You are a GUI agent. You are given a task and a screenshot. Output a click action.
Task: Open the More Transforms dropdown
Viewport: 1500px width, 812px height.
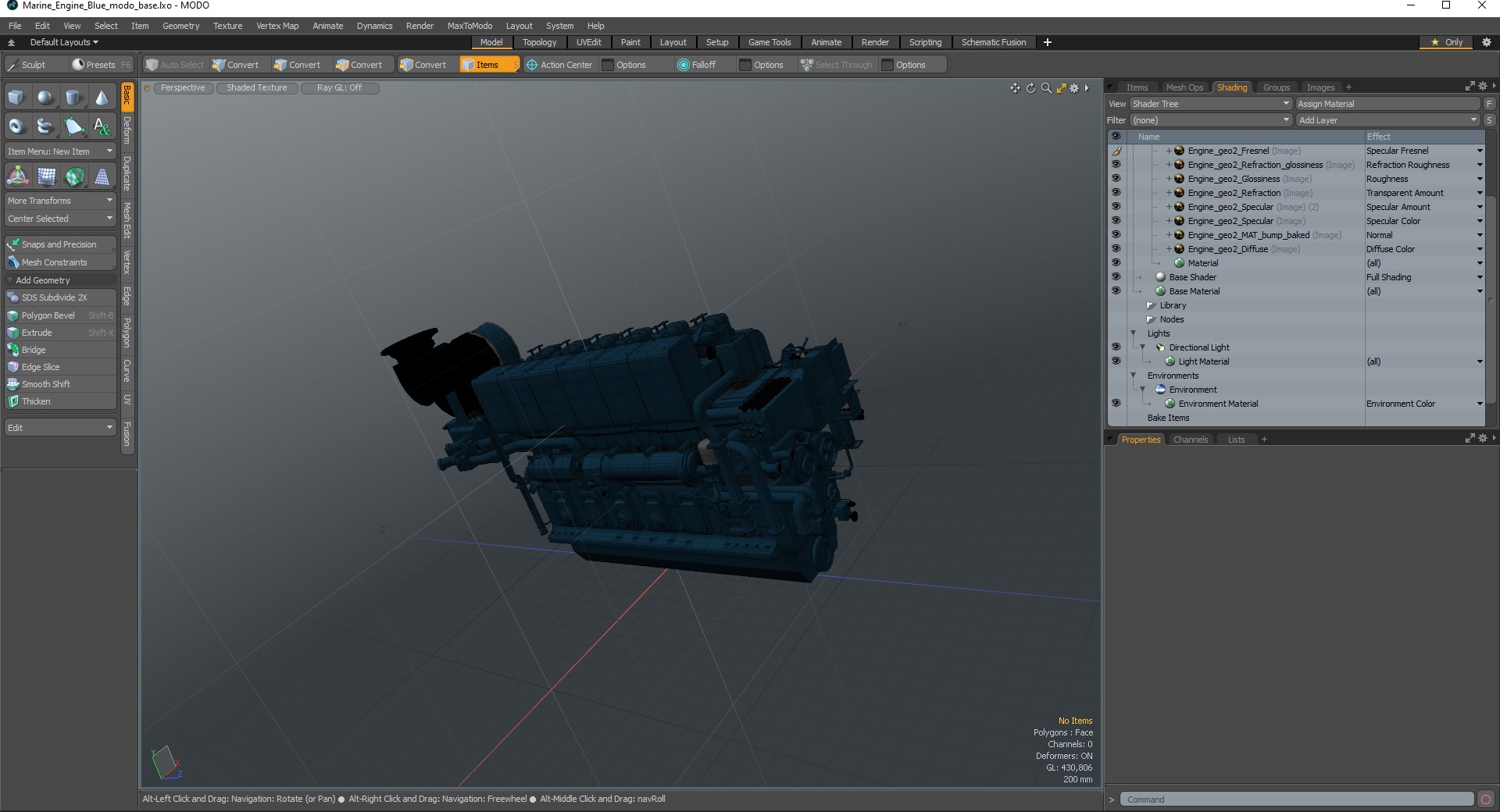(x=60, y=201)
